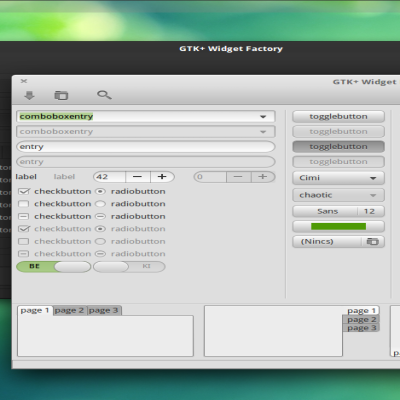
Task: Click the open-window toolbar icon
Action: pos(61,95)
